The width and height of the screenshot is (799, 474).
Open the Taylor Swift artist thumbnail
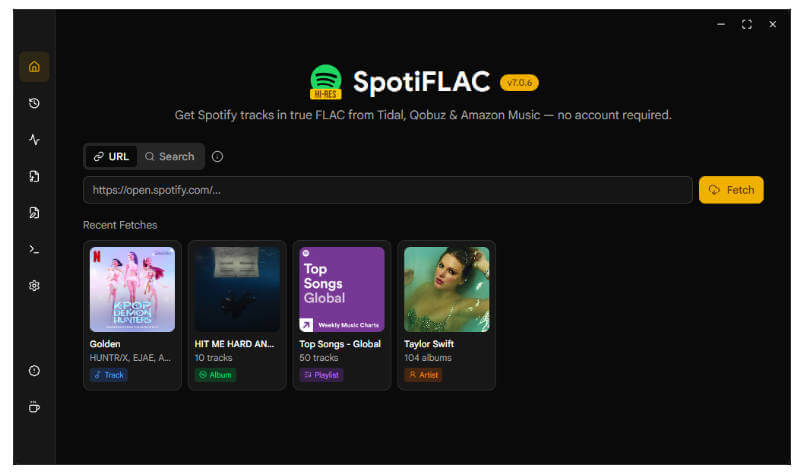click(x=446, y=289)
